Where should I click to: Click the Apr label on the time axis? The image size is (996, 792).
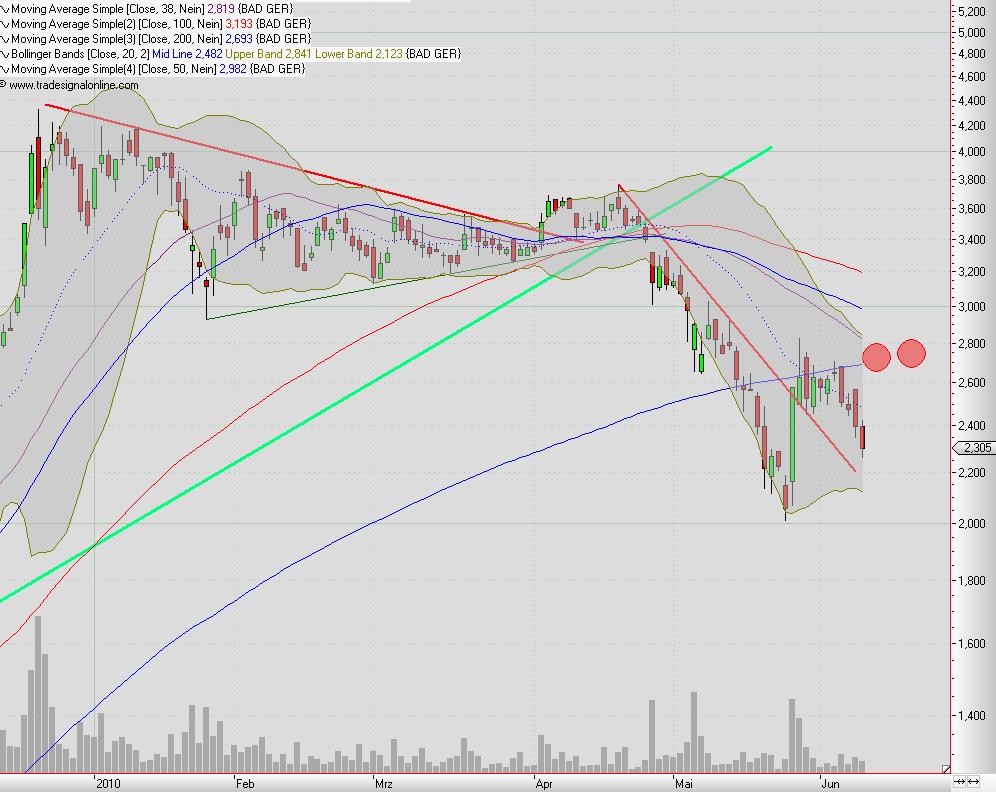pos(544,784)
